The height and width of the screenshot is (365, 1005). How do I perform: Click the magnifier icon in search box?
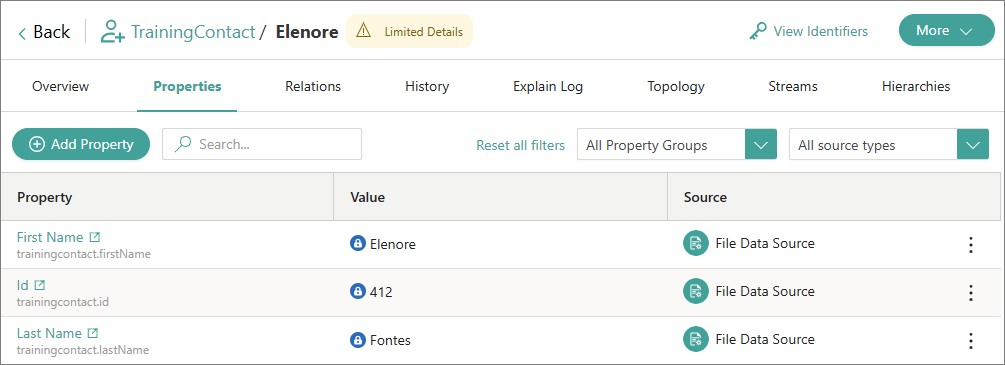[183, 144]
